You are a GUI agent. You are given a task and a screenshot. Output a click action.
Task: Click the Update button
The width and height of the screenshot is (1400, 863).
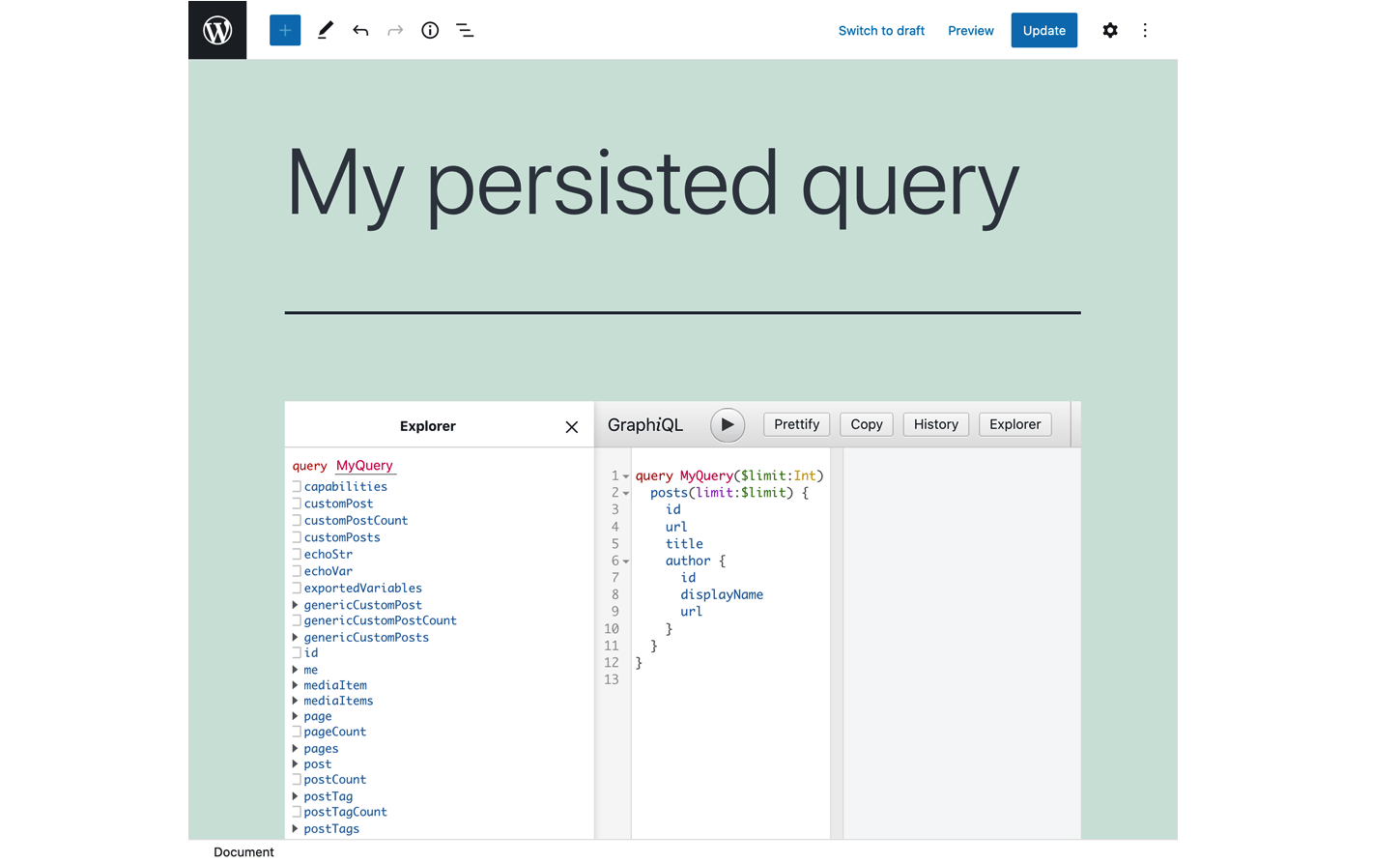pos(1043,30)
